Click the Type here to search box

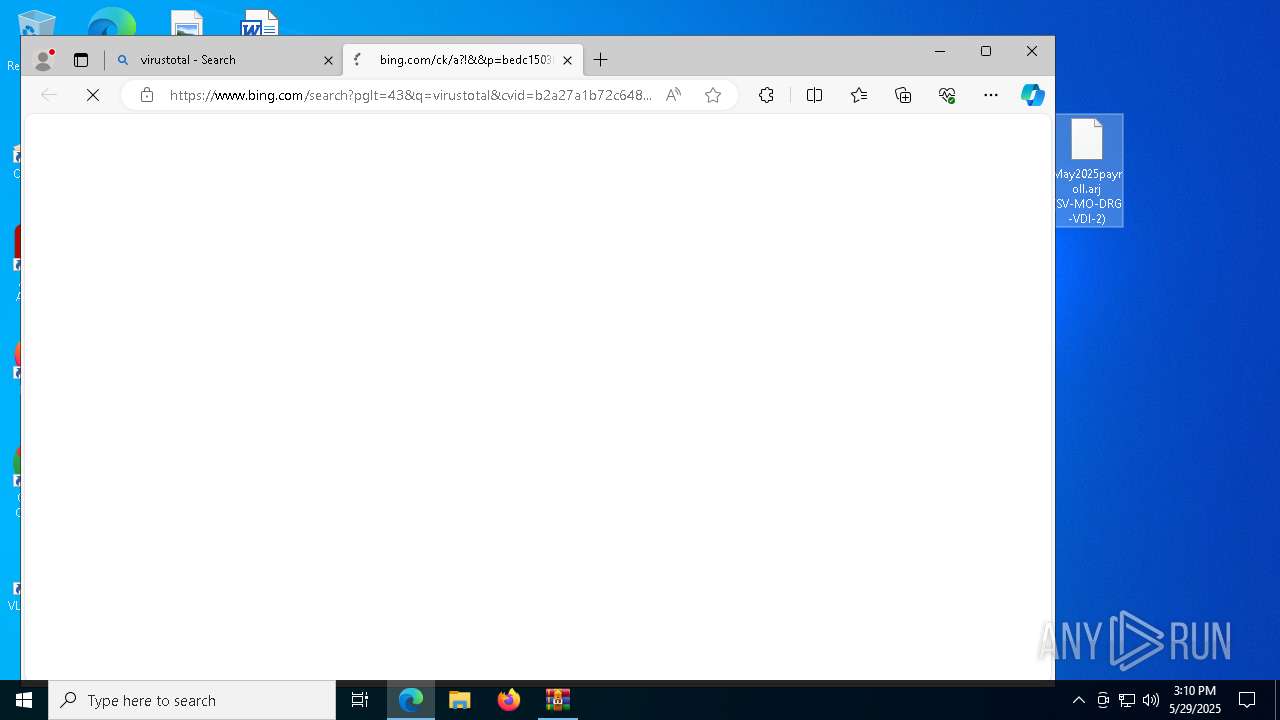pos(192,700)
